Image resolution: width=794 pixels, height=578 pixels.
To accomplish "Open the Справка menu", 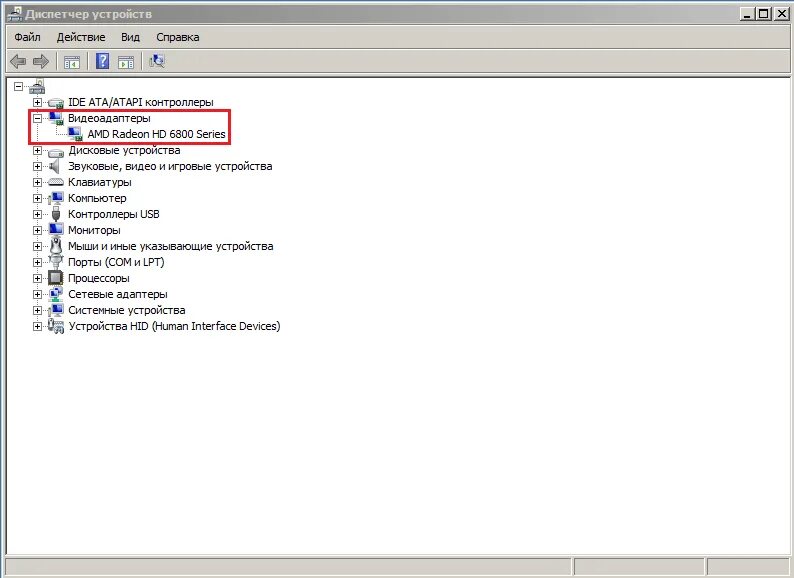I will click(x=178, y=37).
